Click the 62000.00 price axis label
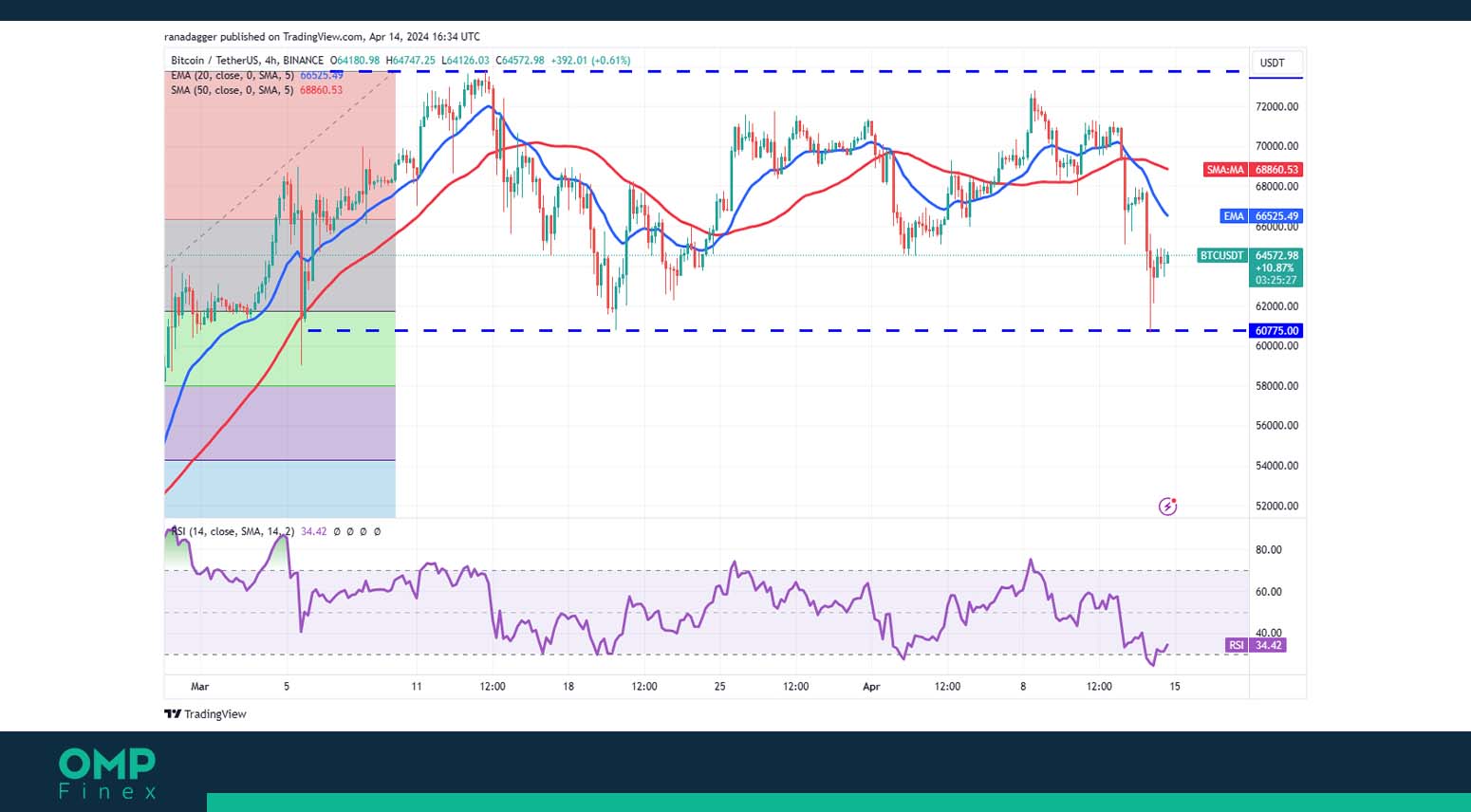 1276,306
